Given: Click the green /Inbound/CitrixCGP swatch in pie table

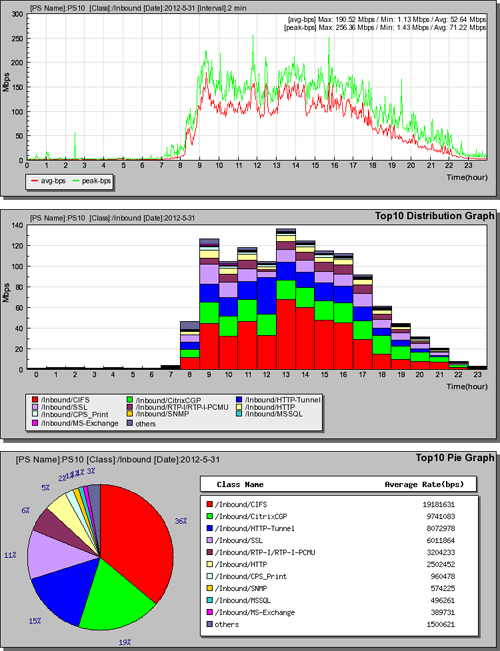Looking at the screenshot, I should coord(210,516).
